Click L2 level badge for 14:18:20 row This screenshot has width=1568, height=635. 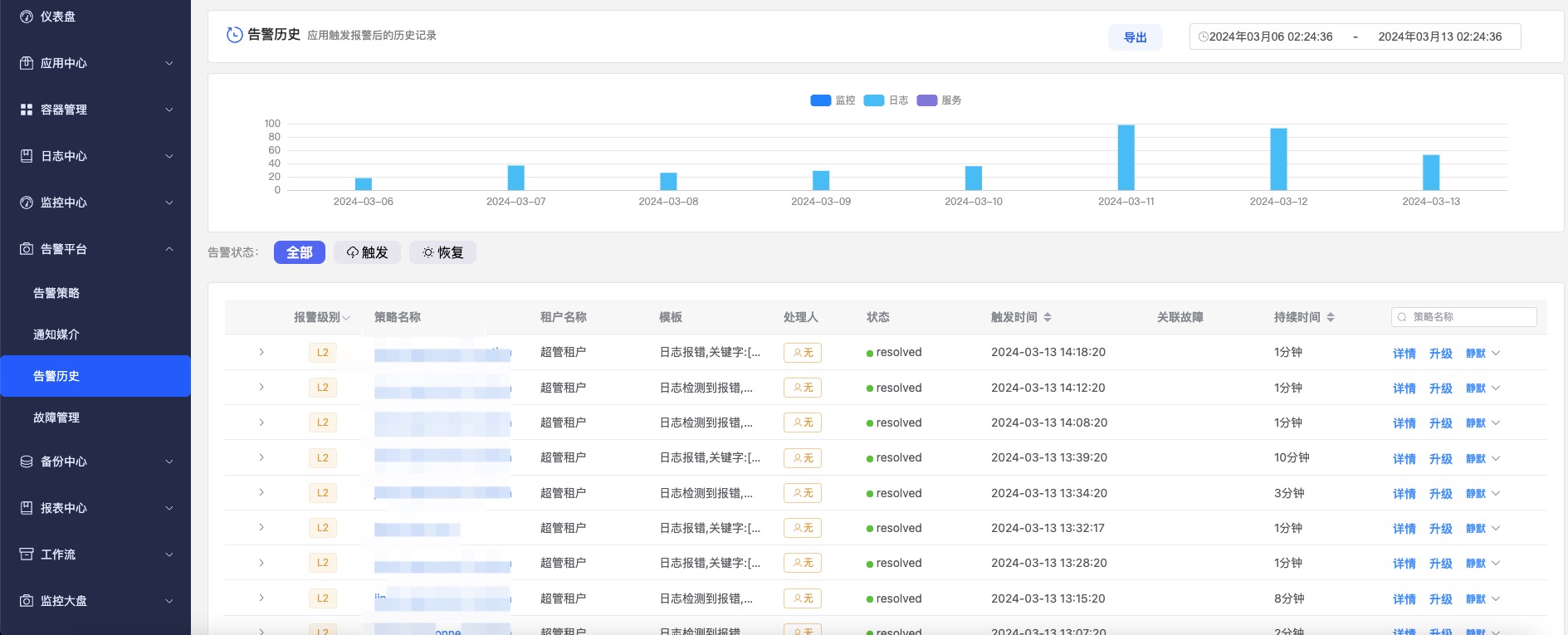click(x=323, y=353)
